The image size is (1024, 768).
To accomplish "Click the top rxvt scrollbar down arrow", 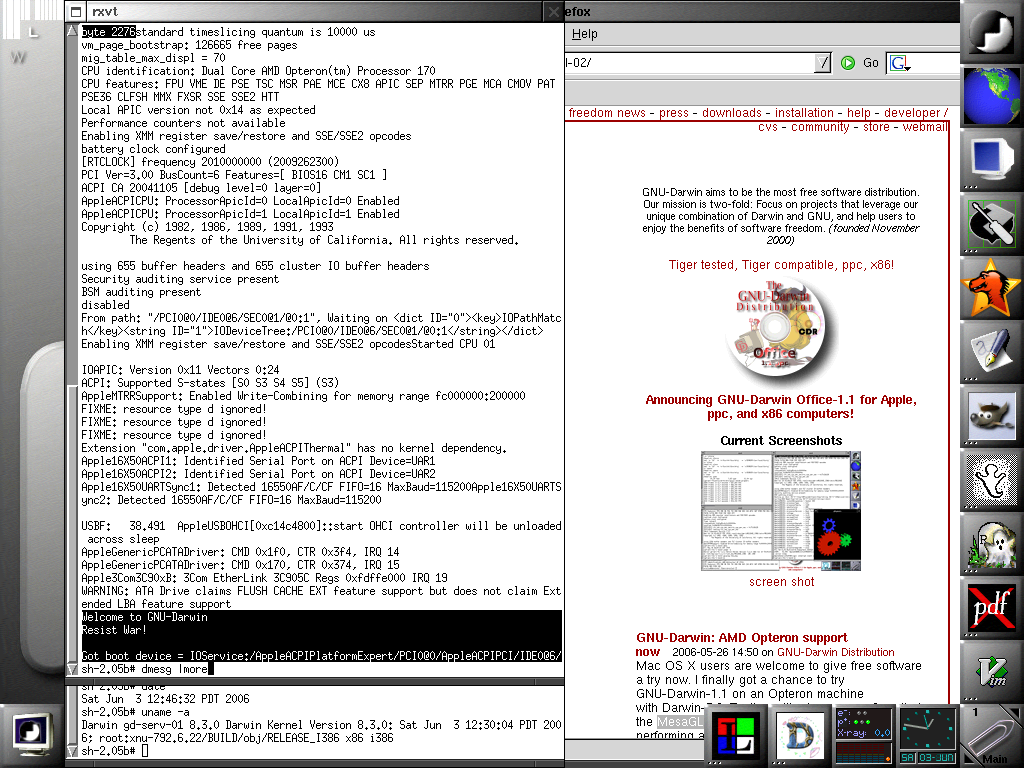I will coord(72,669).
